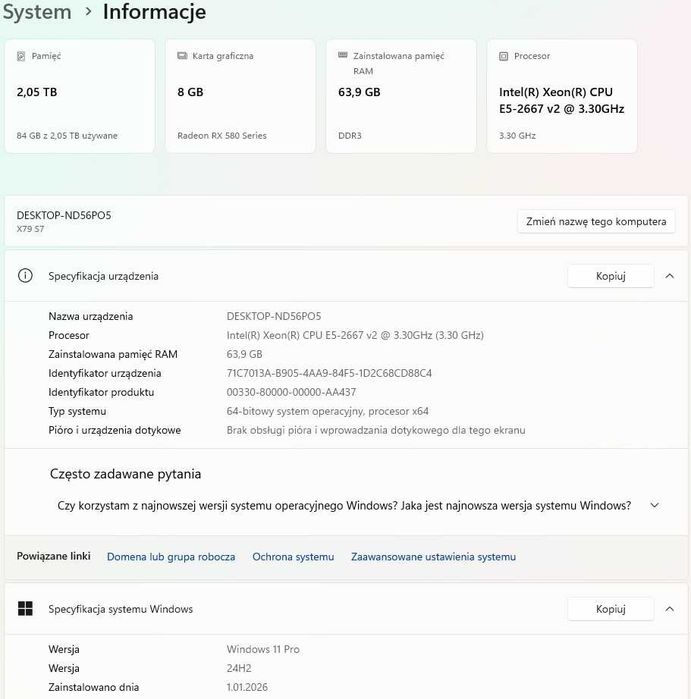This screenshot has height=699, width=691.
Task: Open Ochrona systemu link
Action: 293,556
